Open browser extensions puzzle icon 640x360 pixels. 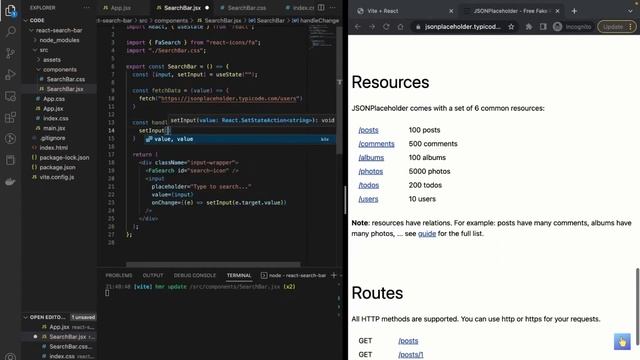tap(529, 27)
